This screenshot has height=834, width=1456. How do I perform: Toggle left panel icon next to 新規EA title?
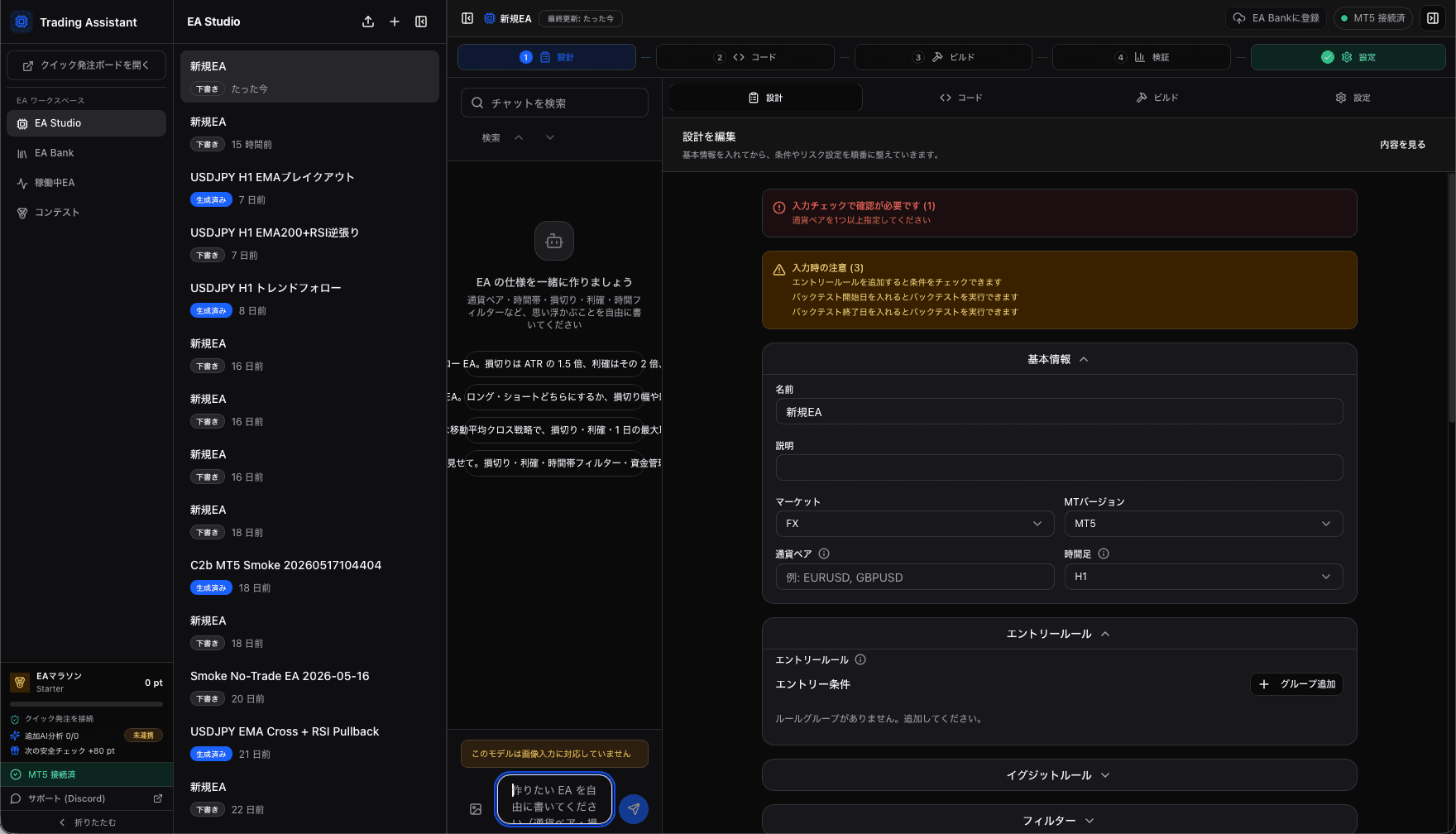(x=467, y=18)
